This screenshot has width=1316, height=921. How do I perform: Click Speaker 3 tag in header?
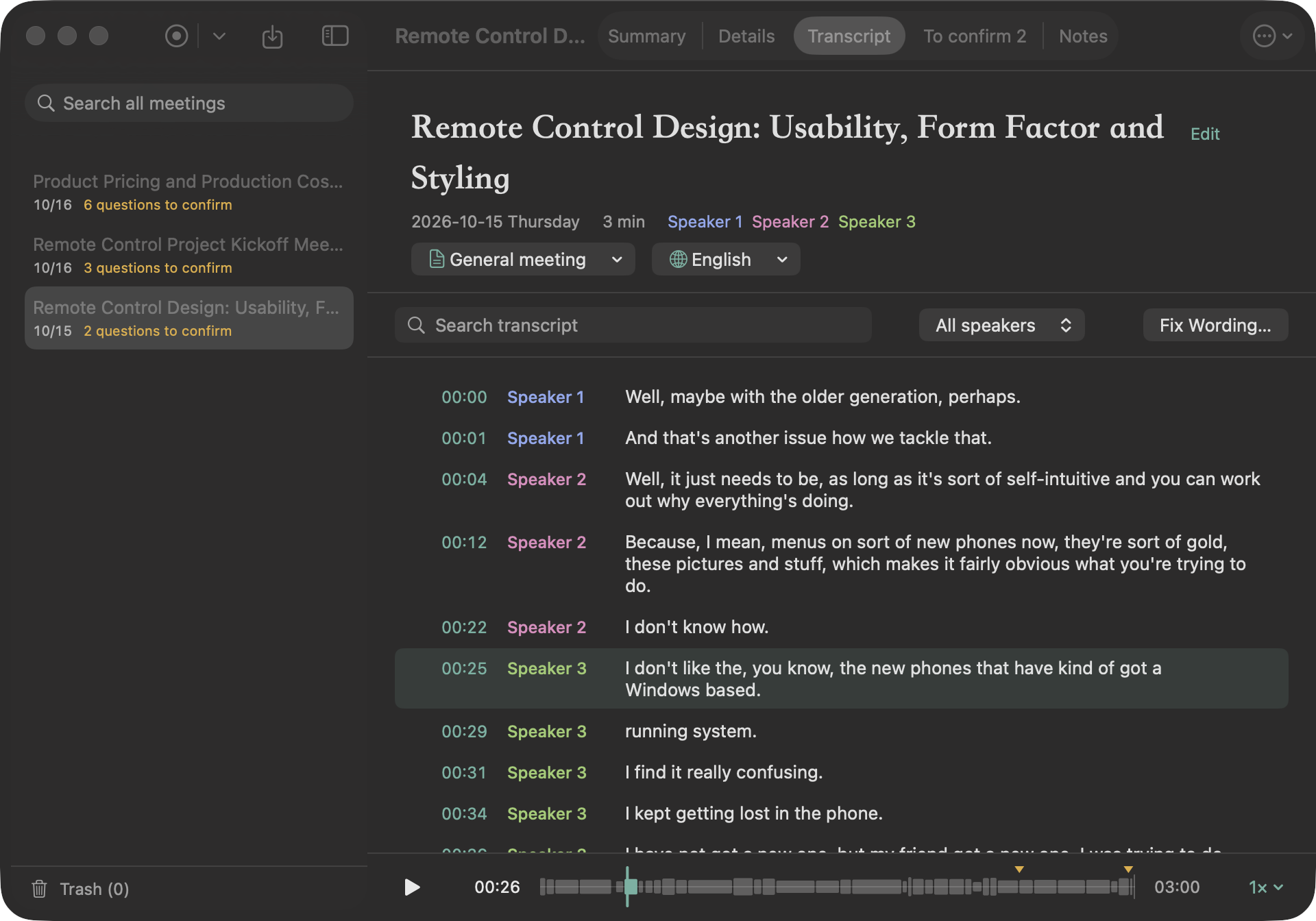[x=877, y=221]
